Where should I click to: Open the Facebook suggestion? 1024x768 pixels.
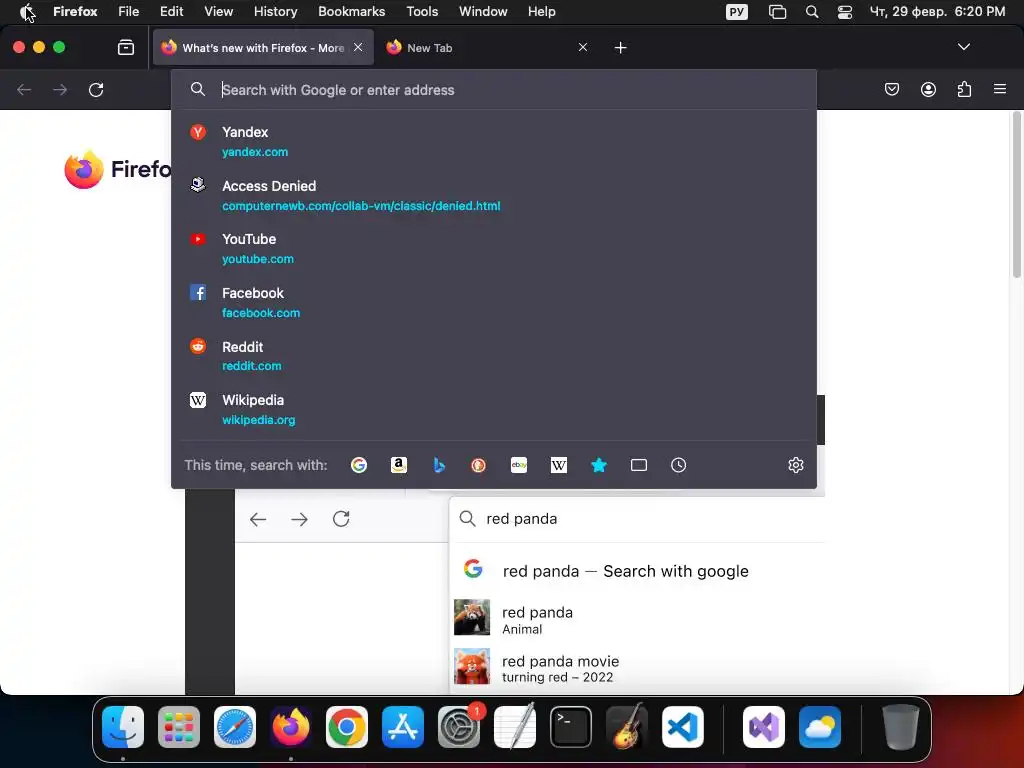[494, 302]
